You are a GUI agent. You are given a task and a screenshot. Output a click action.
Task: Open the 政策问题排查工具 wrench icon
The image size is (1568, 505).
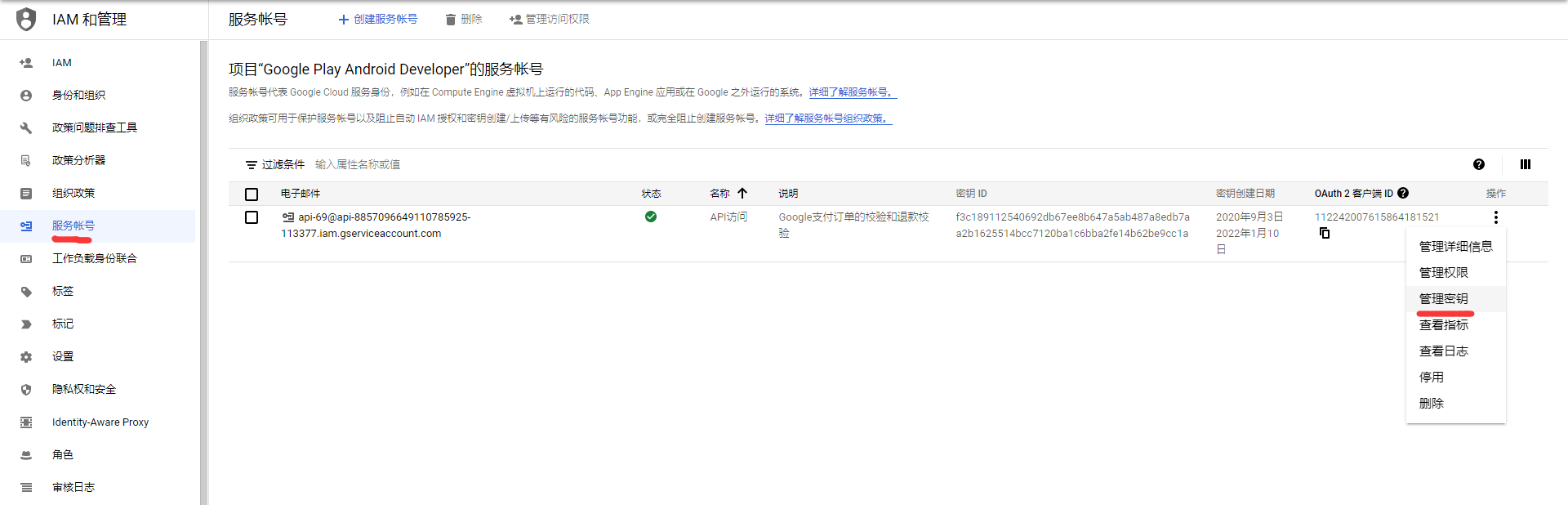(x=26, y=128)
